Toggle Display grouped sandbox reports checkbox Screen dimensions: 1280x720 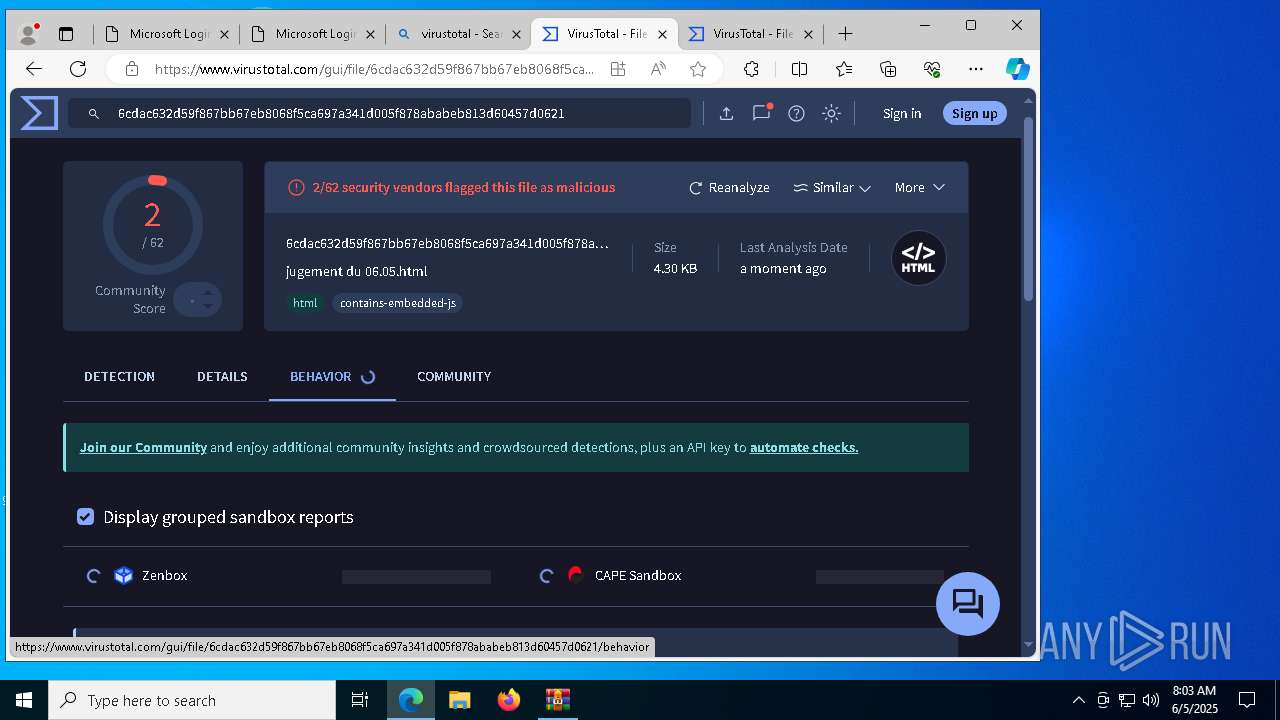point(86,517)
